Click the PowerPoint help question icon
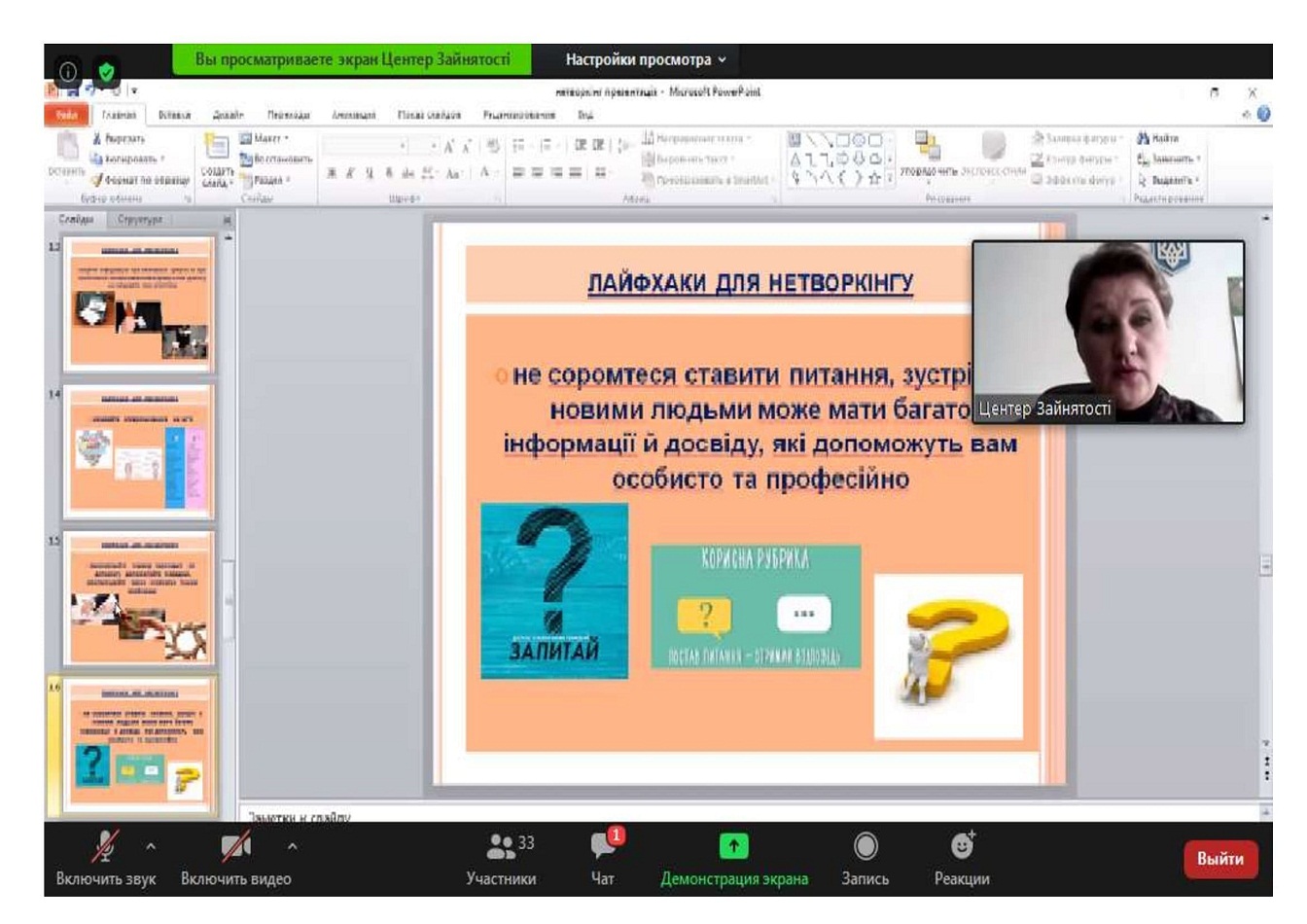Image resolution: width=1307 pixels, height=924 pixels. 1263,114
